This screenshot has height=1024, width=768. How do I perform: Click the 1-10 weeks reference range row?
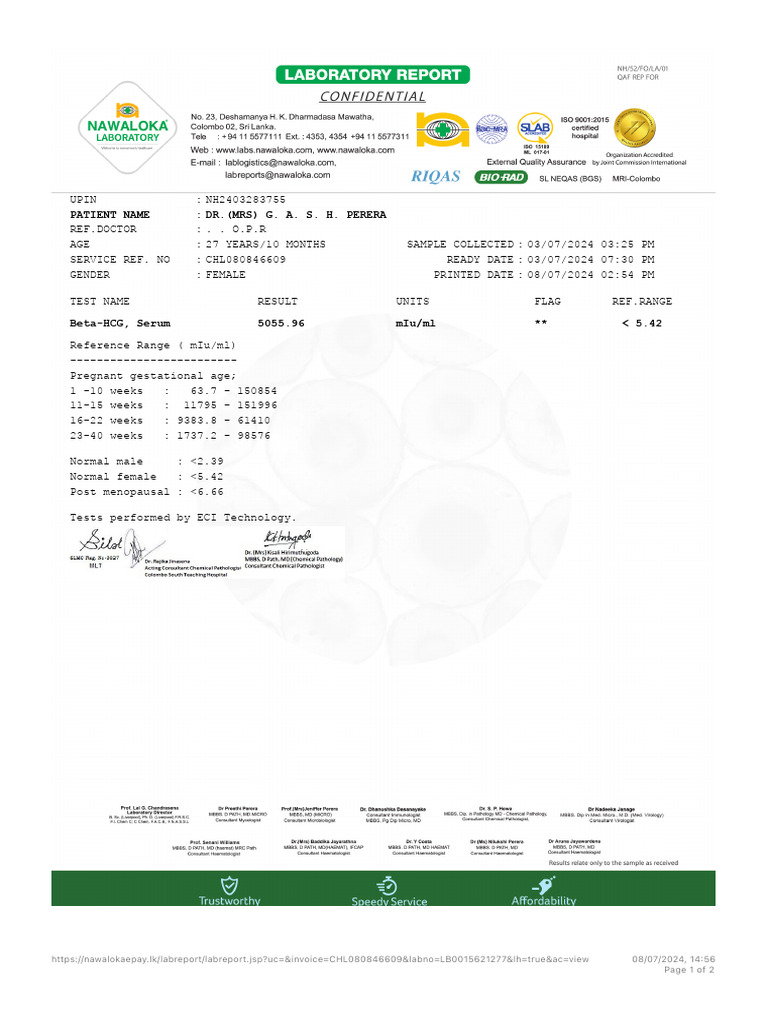(174, 391)
